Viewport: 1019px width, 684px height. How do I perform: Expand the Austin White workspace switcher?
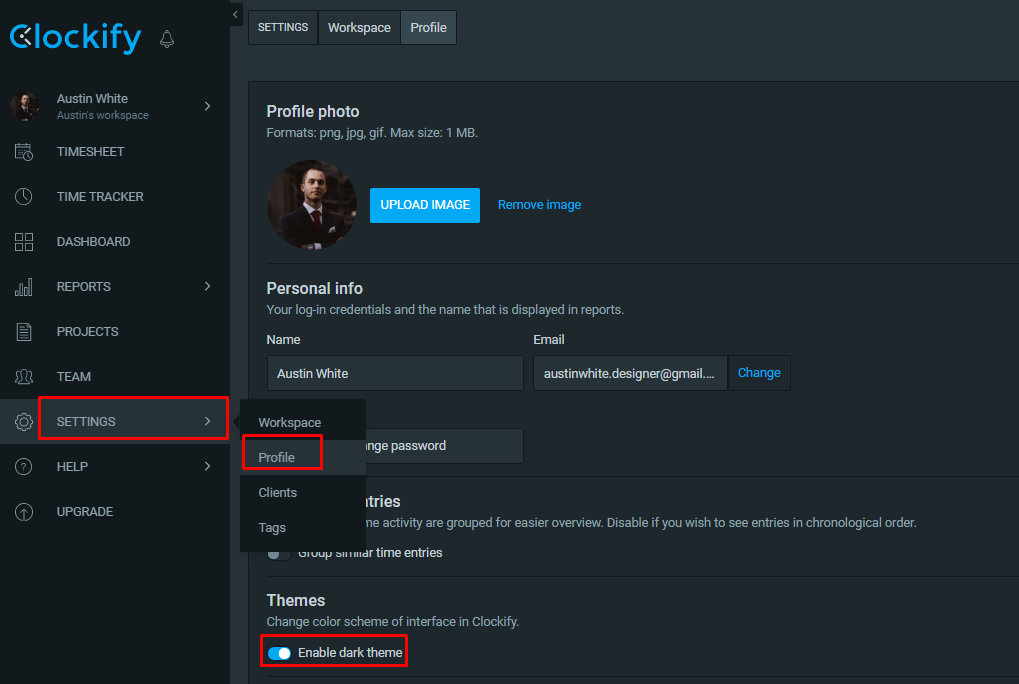click(x=207, y=106)
